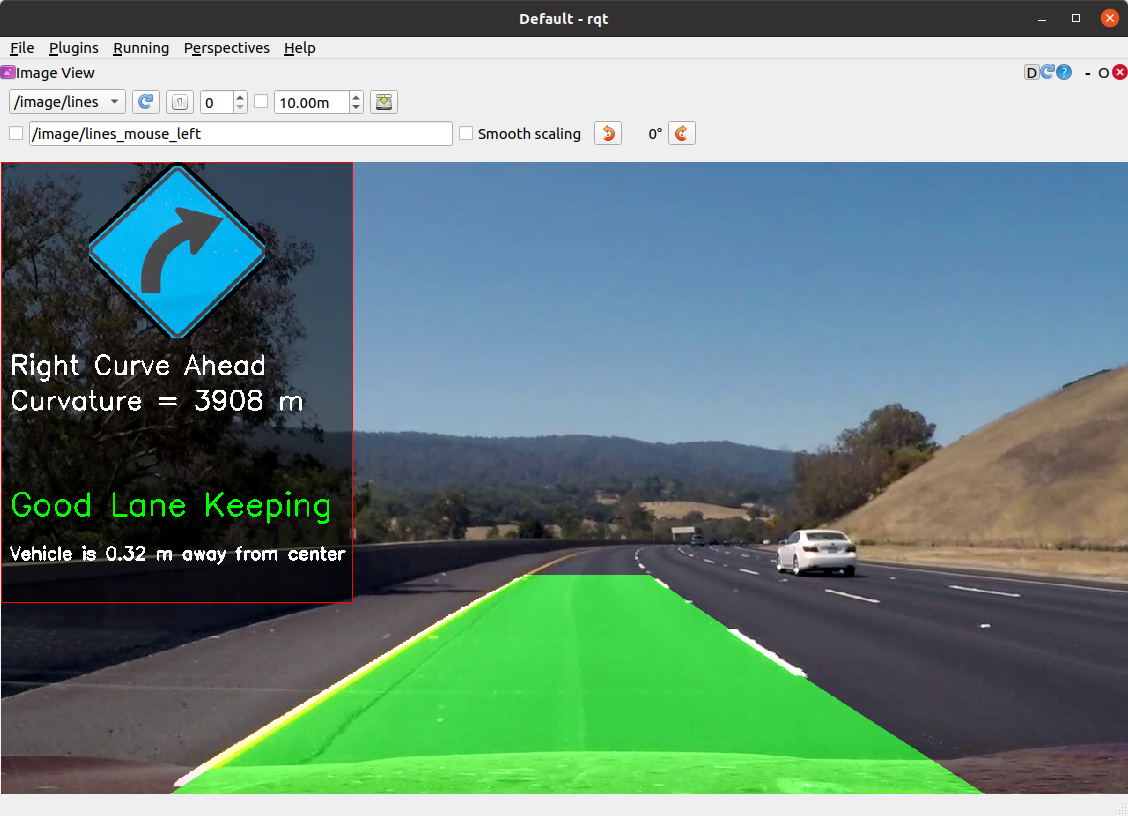Open the Plugins menu
1128x816 pixels.
[73, 48]
